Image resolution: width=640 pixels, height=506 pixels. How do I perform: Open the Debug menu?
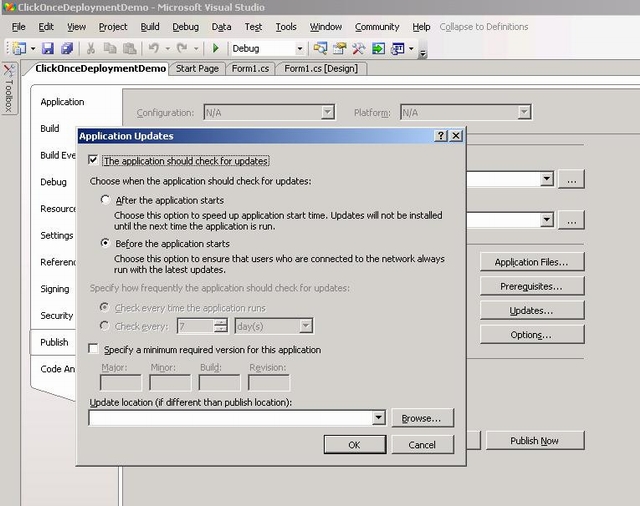[185, 27]
